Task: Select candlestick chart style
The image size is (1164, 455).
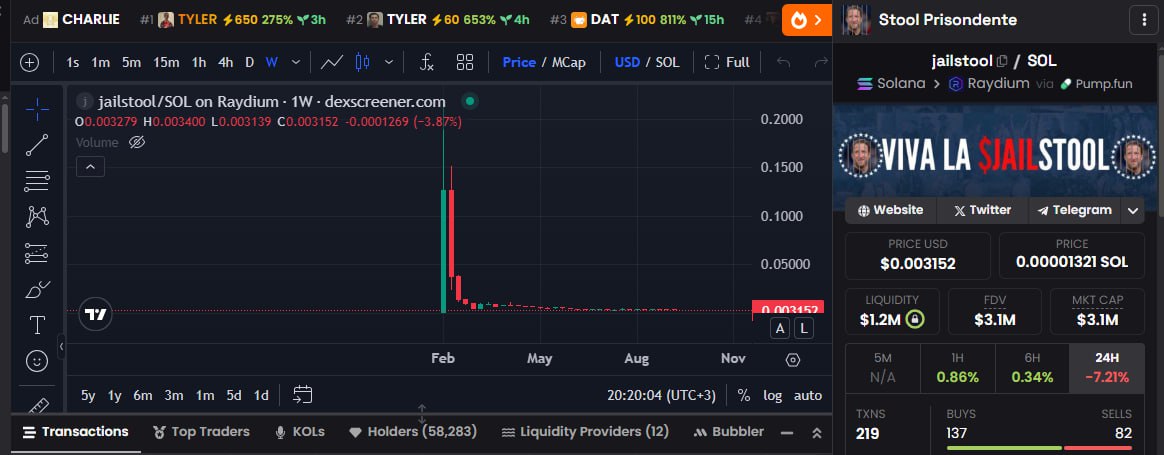Action: [362, 62]
